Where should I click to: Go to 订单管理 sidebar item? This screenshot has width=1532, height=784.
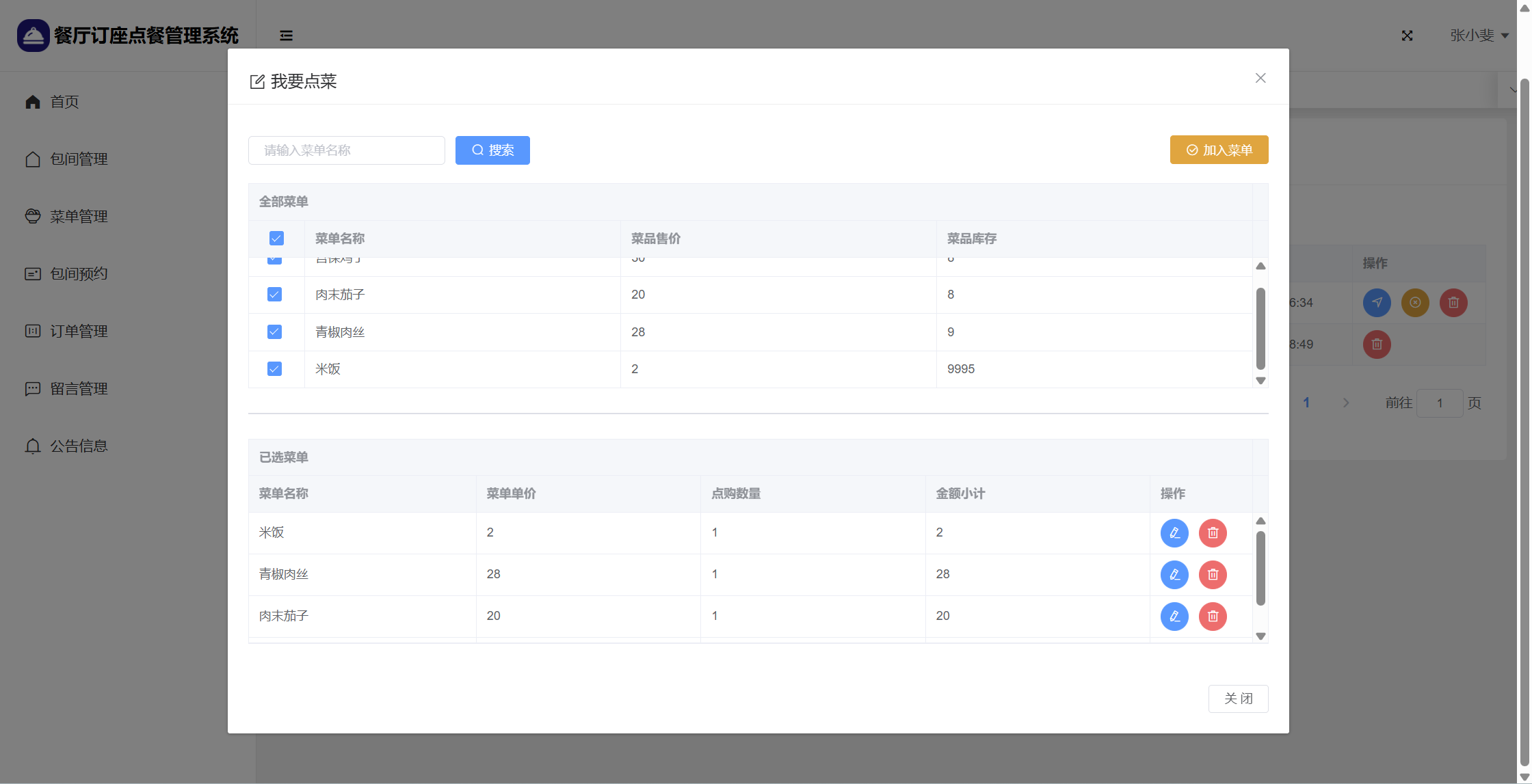(x=79, y=332)
